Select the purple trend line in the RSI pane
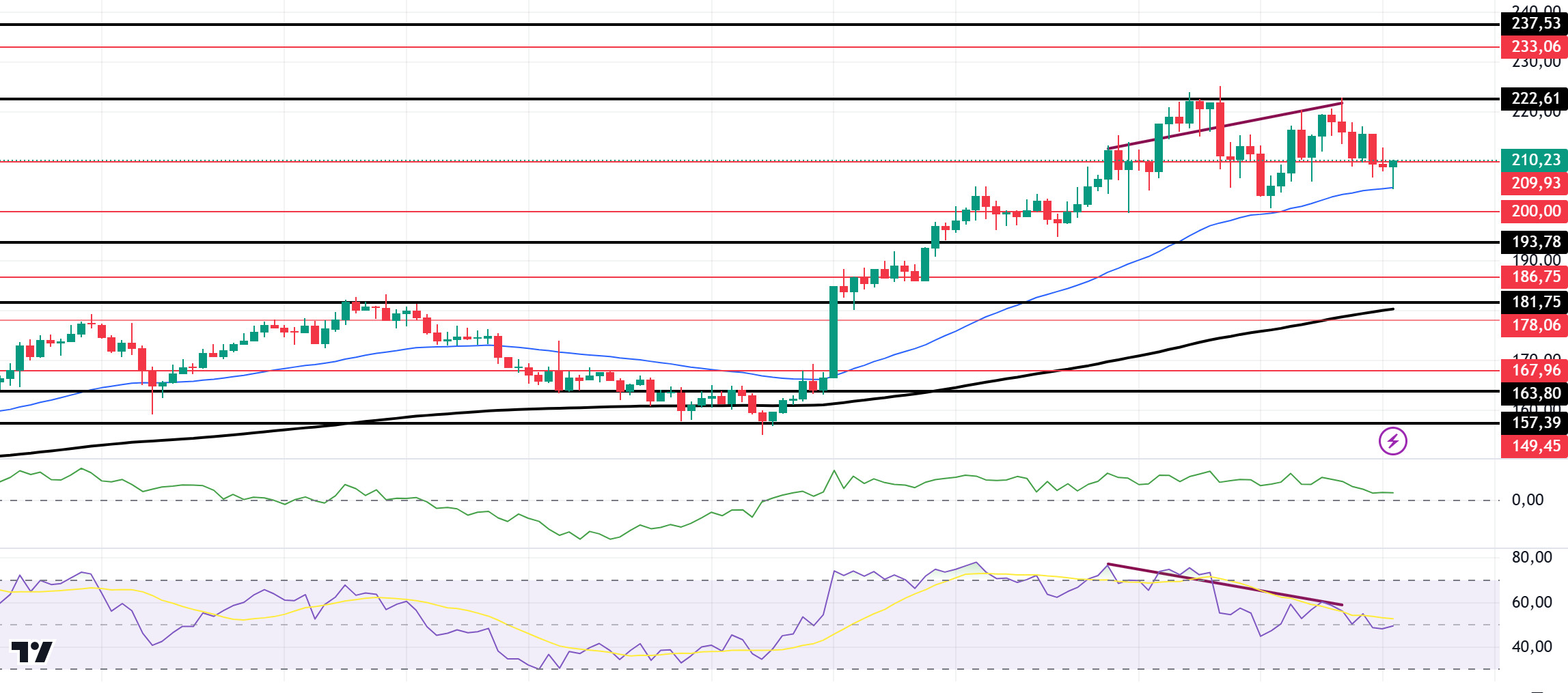This screenshot has height=693, width=1568. pyautogui.click(x=1224, y=584)
